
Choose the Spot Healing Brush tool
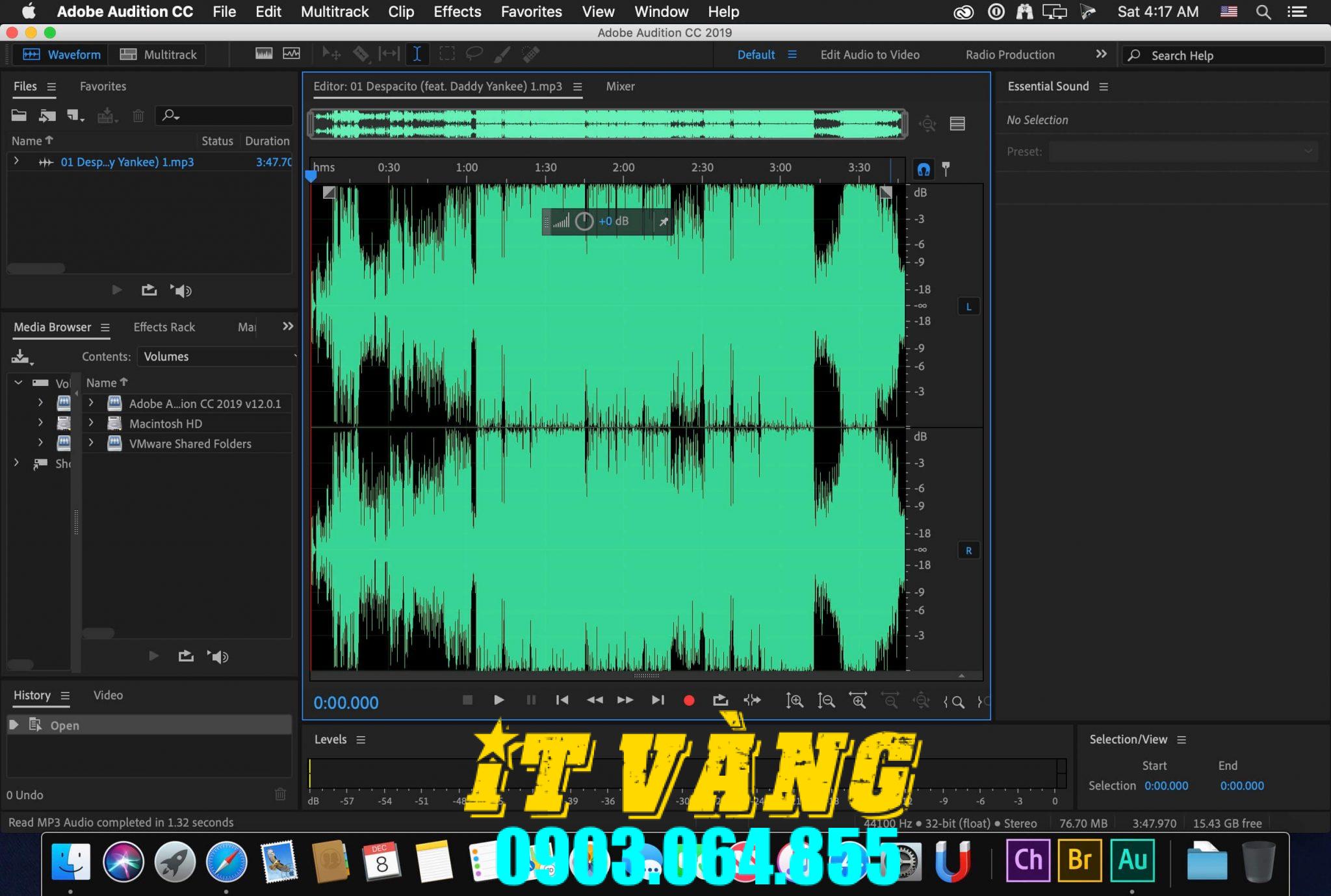point(532,54)
